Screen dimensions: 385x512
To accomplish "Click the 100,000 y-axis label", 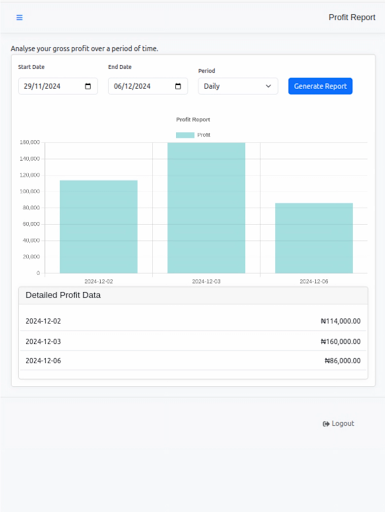I will [x=30, y=191].
